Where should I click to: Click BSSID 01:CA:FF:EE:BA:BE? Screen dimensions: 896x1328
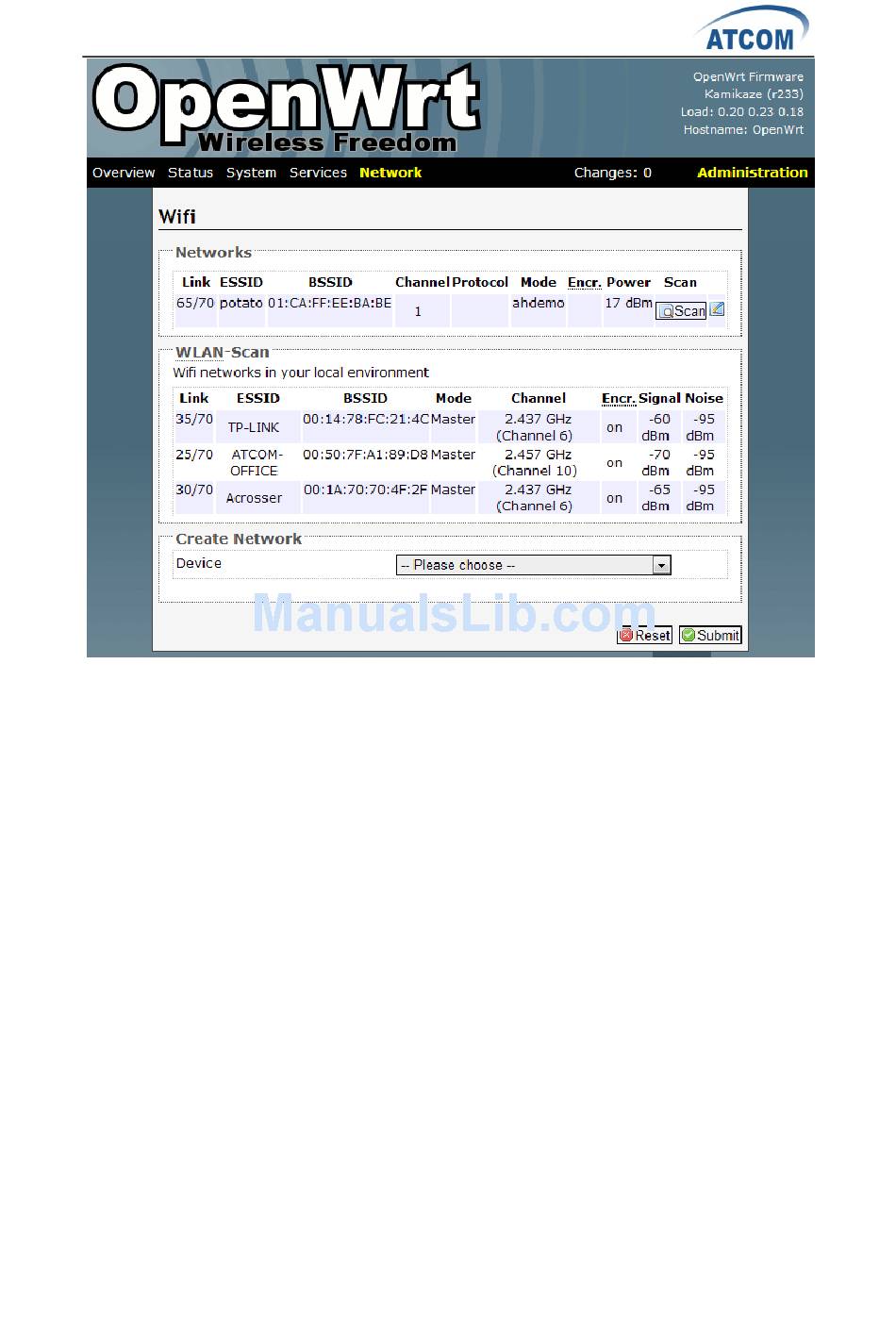[329, 303]
